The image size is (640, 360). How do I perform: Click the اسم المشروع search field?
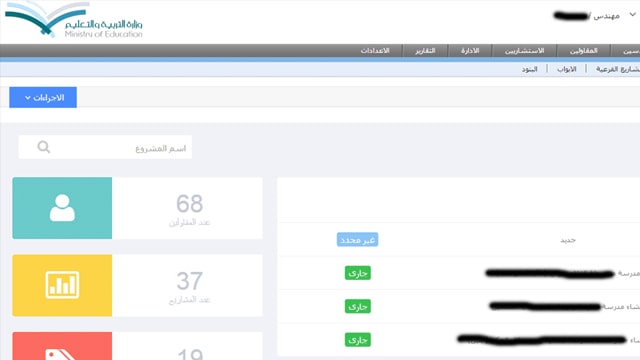coord(105,147)
